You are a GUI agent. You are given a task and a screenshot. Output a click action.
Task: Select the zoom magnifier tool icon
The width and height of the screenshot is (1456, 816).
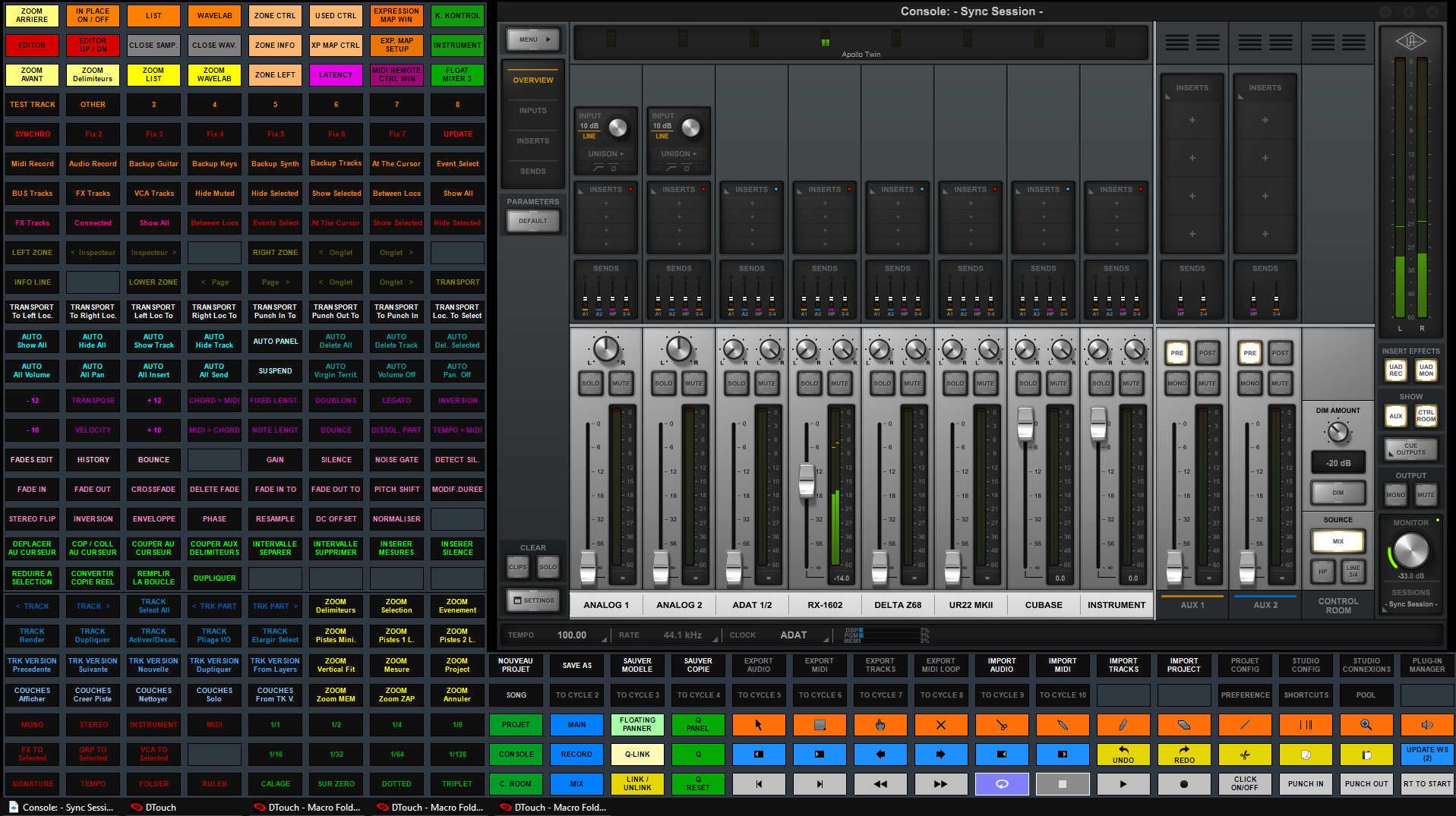[x=1366, y=725]
